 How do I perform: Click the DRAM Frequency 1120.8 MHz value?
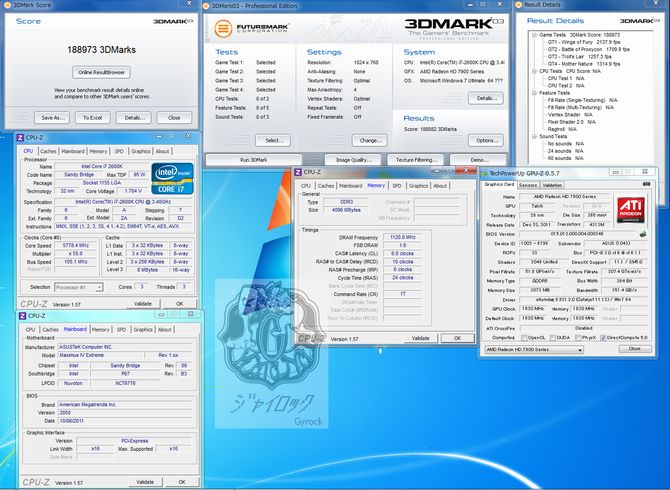(403, 237)
